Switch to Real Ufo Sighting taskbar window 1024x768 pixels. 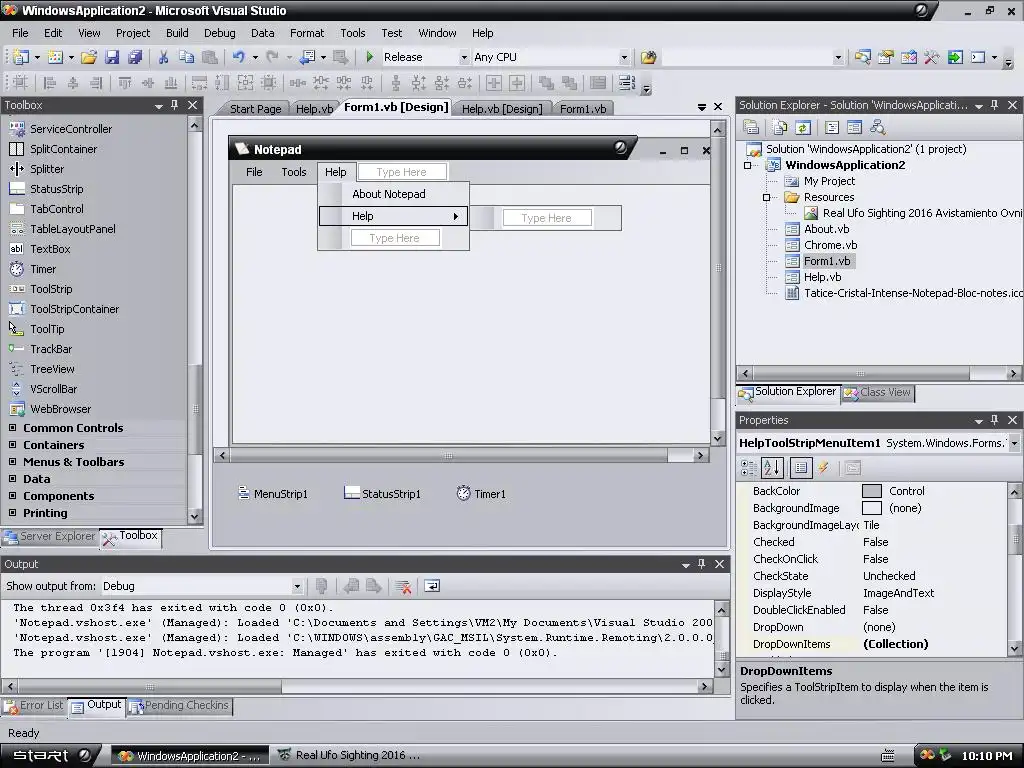coord(349,756)
